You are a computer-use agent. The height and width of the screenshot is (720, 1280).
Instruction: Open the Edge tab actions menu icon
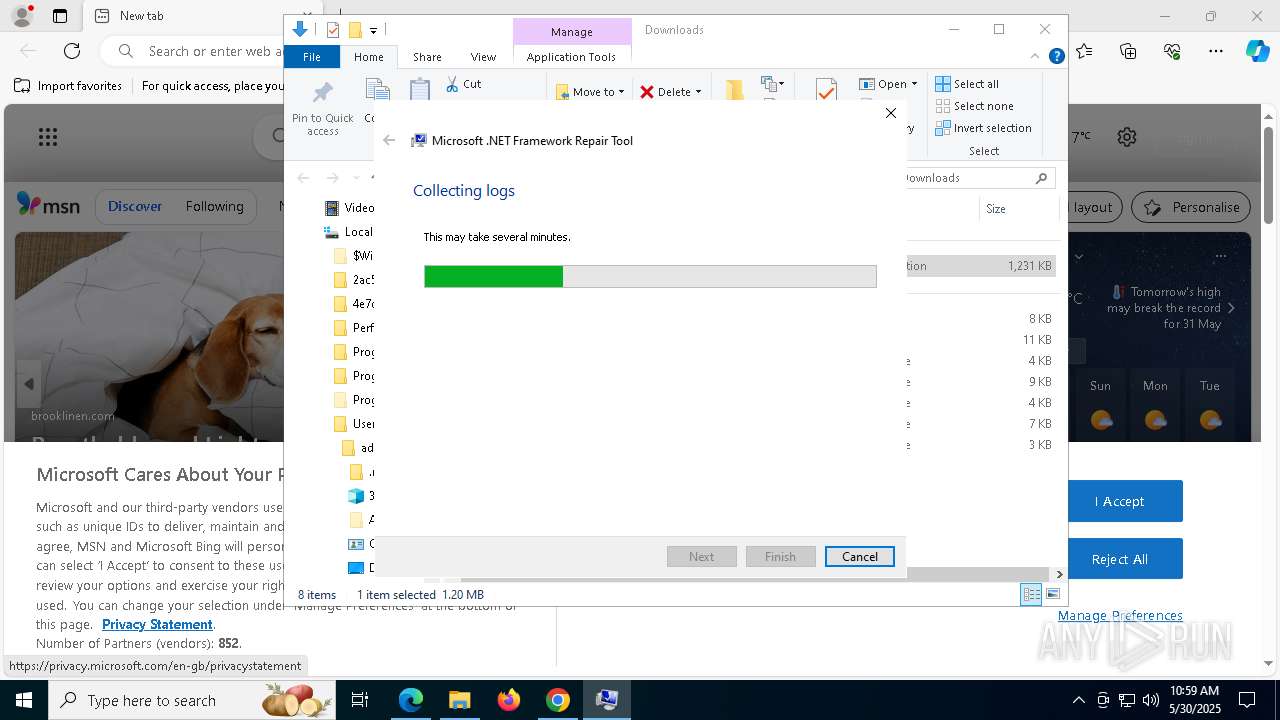pyautogui.click(x=60, y=16)
